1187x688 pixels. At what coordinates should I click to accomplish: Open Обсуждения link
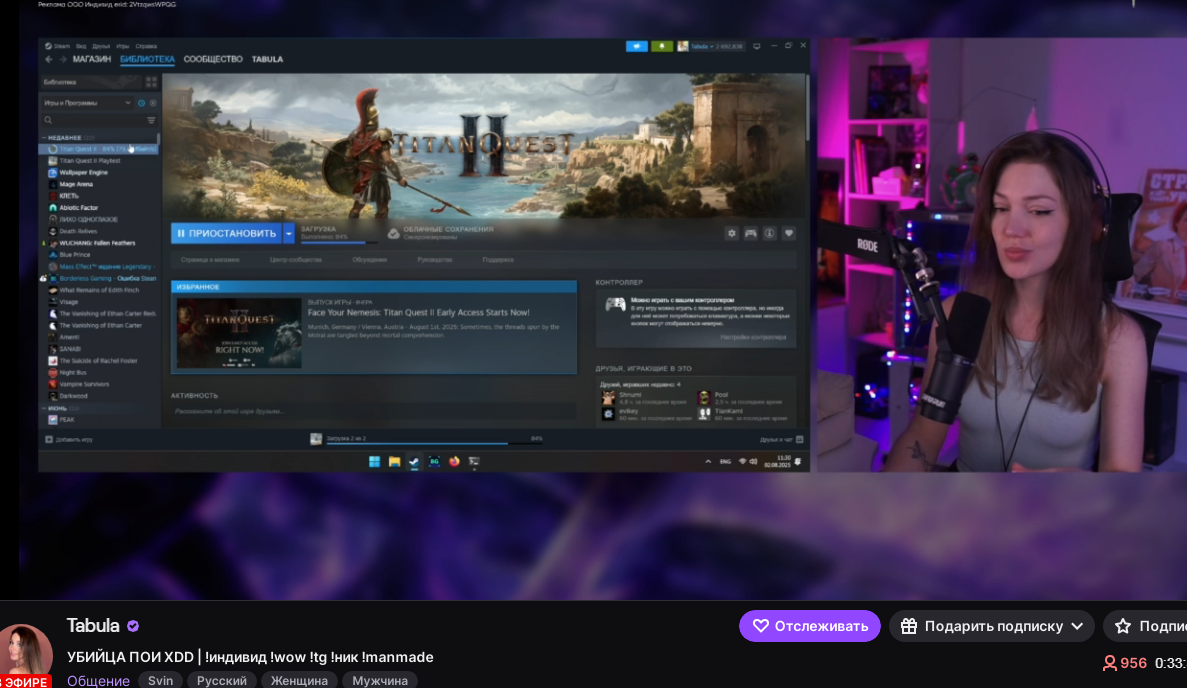[x=369, y=260]
